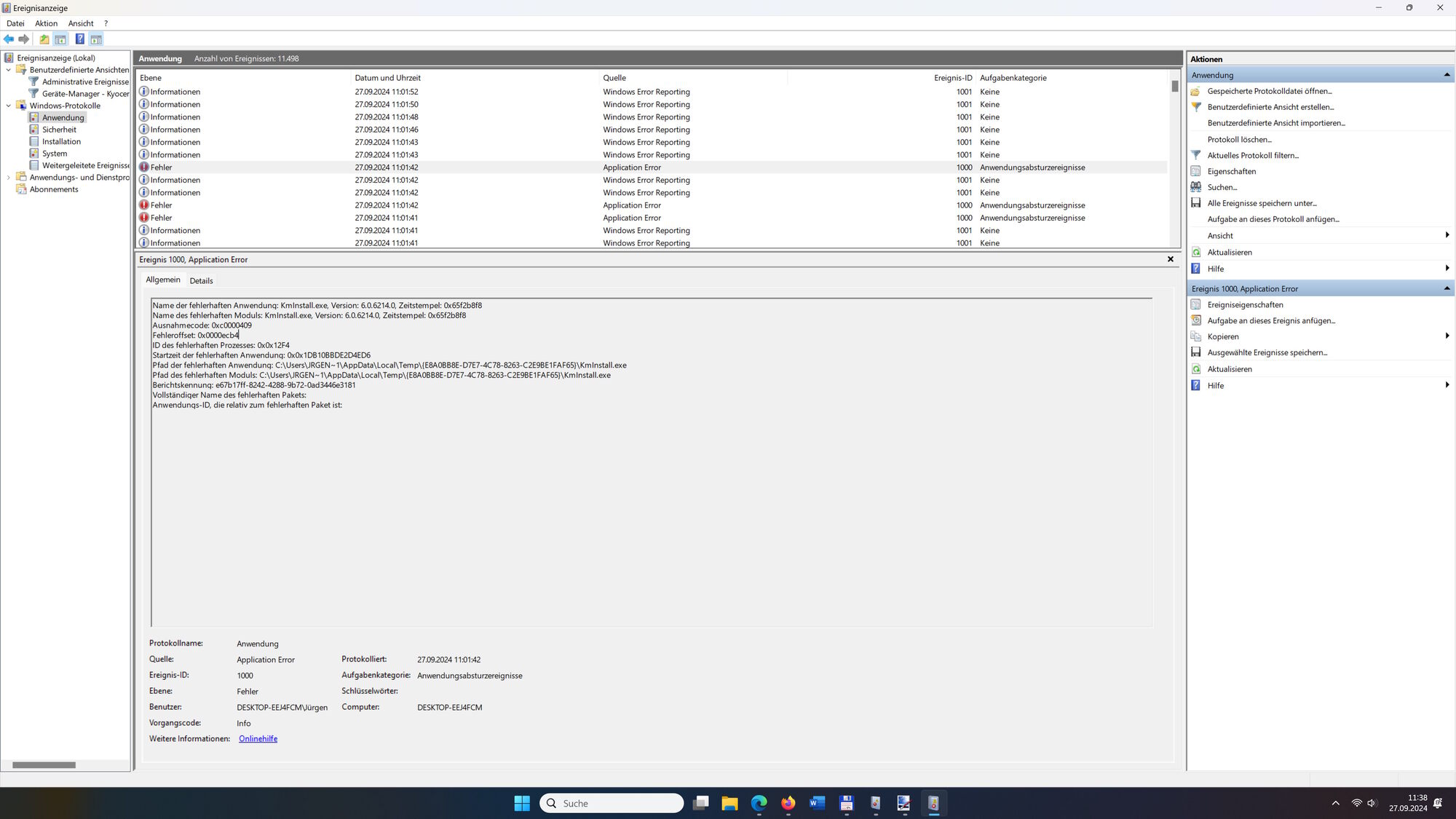Click Benutzerdefinierte Ansicht importieren
Image resolution: width=1456 pixels, height=819 pixels.
point(1276,123)
